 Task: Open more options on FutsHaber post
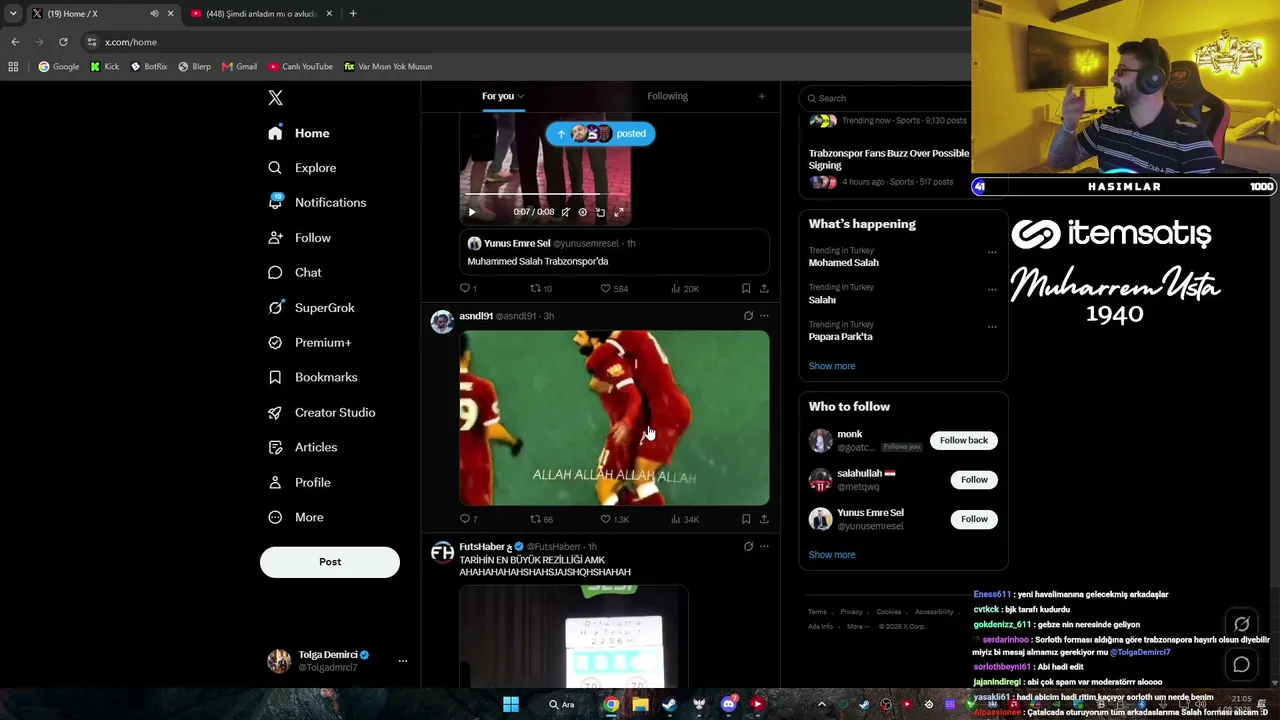coord(764,546)
